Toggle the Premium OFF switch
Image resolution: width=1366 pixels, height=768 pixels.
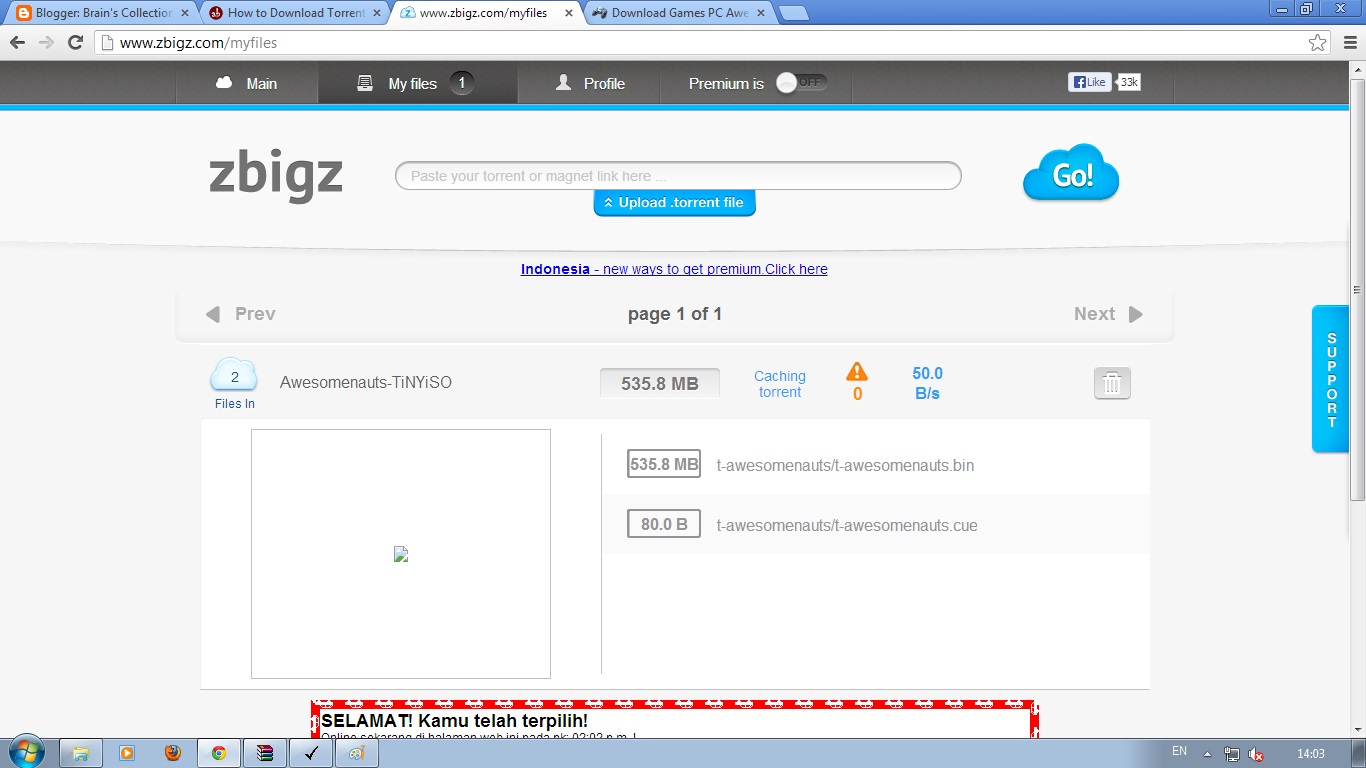click(802, 82)
